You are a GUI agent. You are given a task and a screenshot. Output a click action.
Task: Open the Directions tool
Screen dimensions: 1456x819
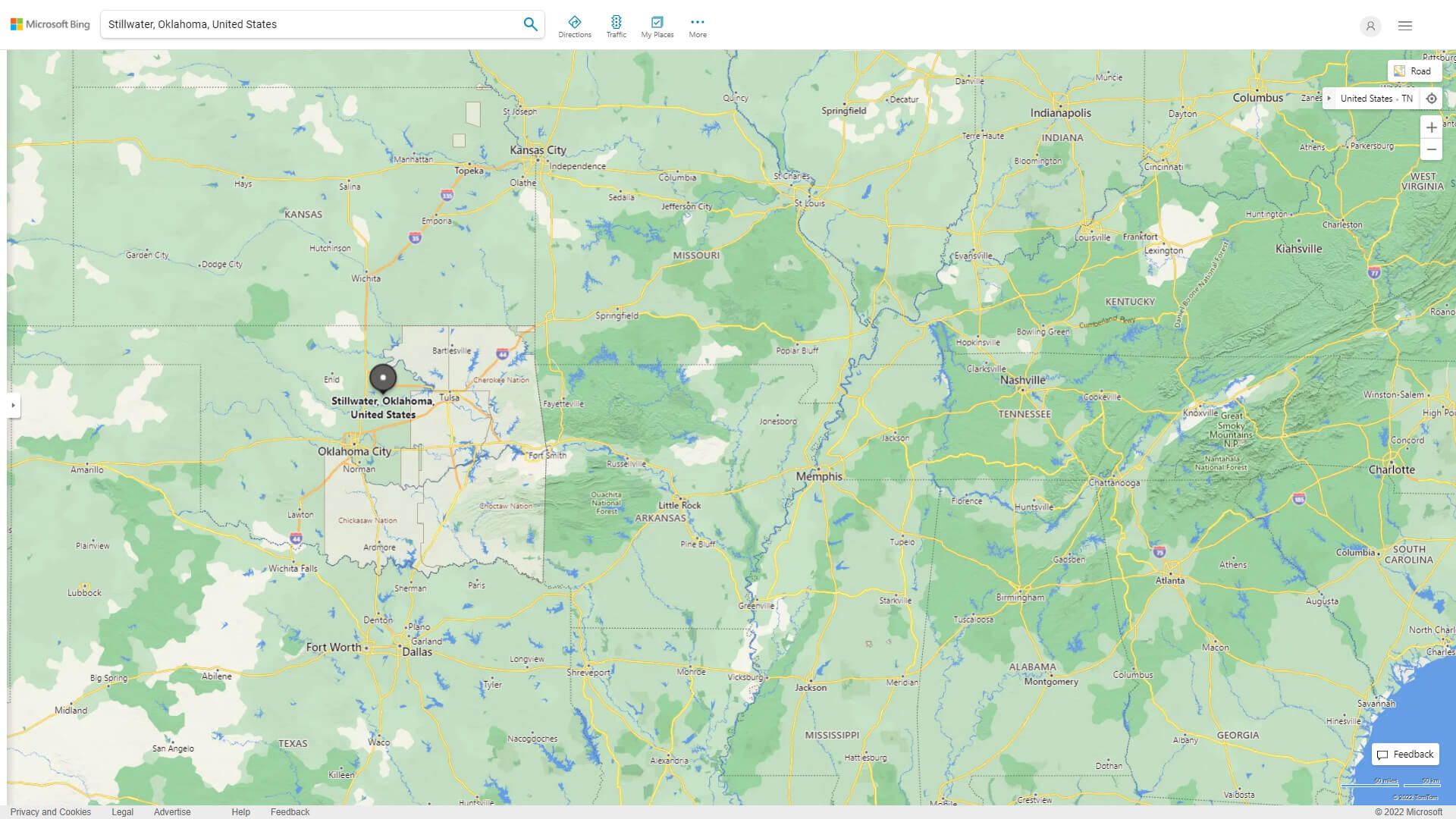pos(575,26)
